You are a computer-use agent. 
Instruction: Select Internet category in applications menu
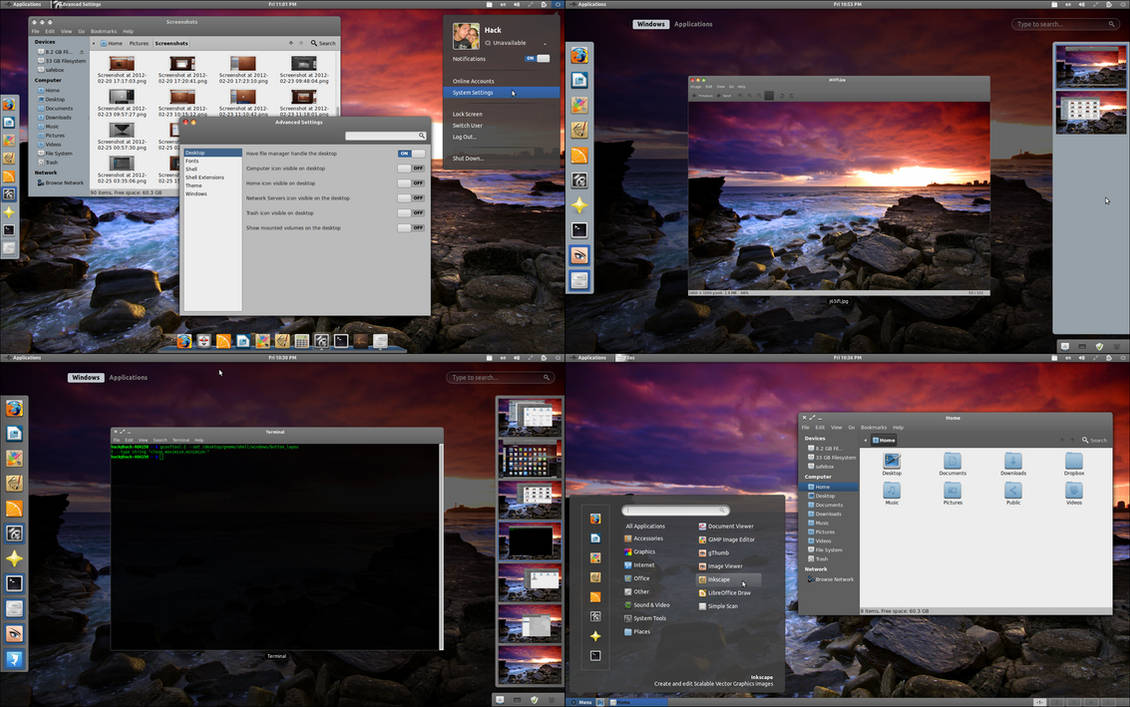point(639,565)
